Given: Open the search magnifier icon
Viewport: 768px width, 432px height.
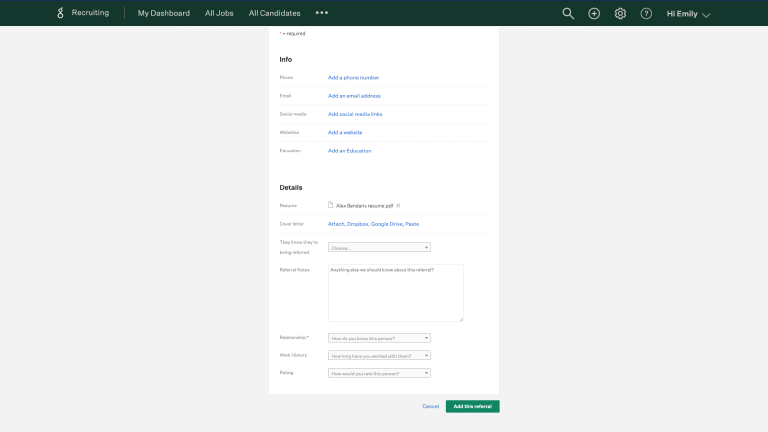Looking at the screenshot, I should pos(568,14).
